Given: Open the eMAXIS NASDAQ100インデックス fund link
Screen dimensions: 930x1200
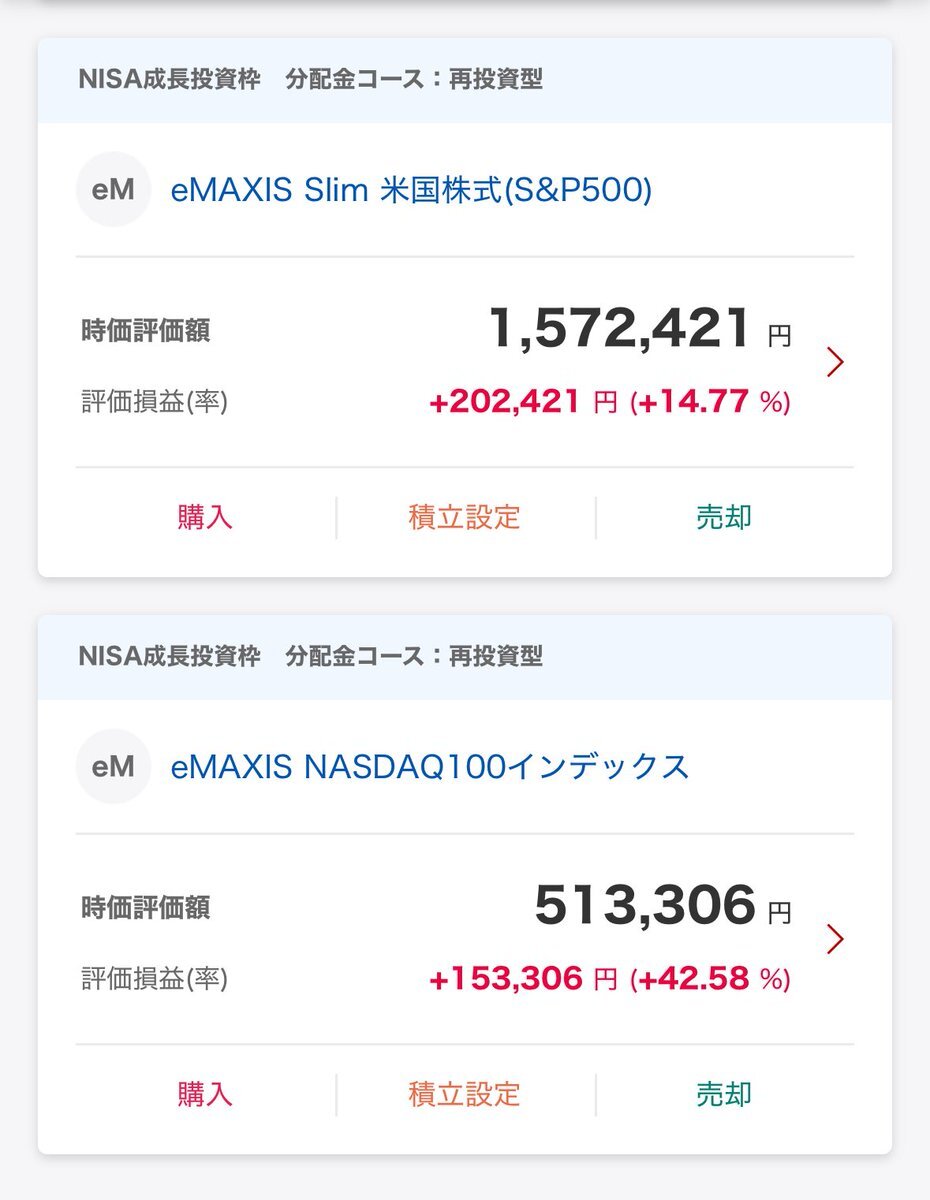Looking at the screenshot, I should 430,767.
